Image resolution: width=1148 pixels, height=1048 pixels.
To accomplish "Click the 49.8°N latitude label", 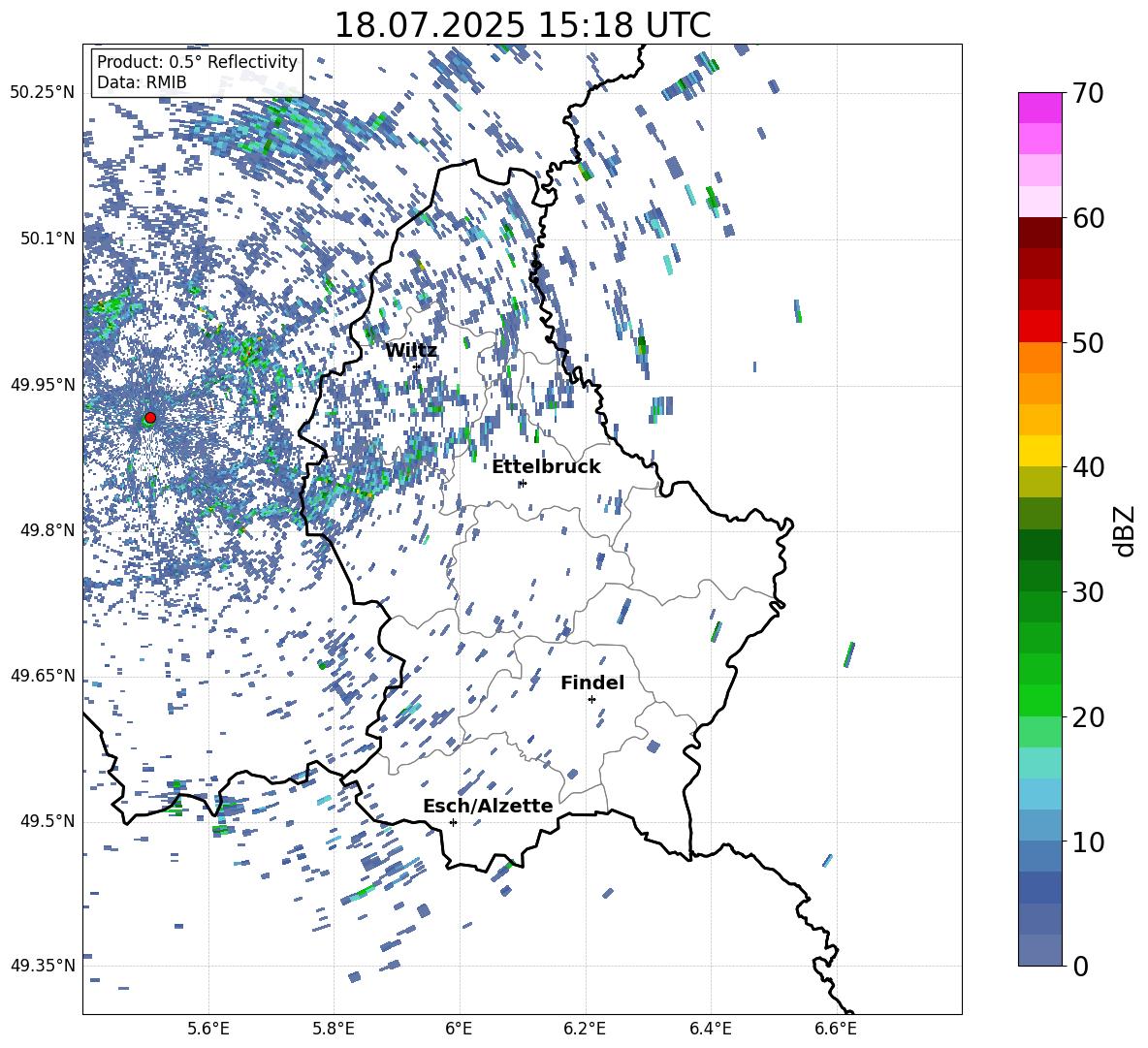I will tap(48, 530).
